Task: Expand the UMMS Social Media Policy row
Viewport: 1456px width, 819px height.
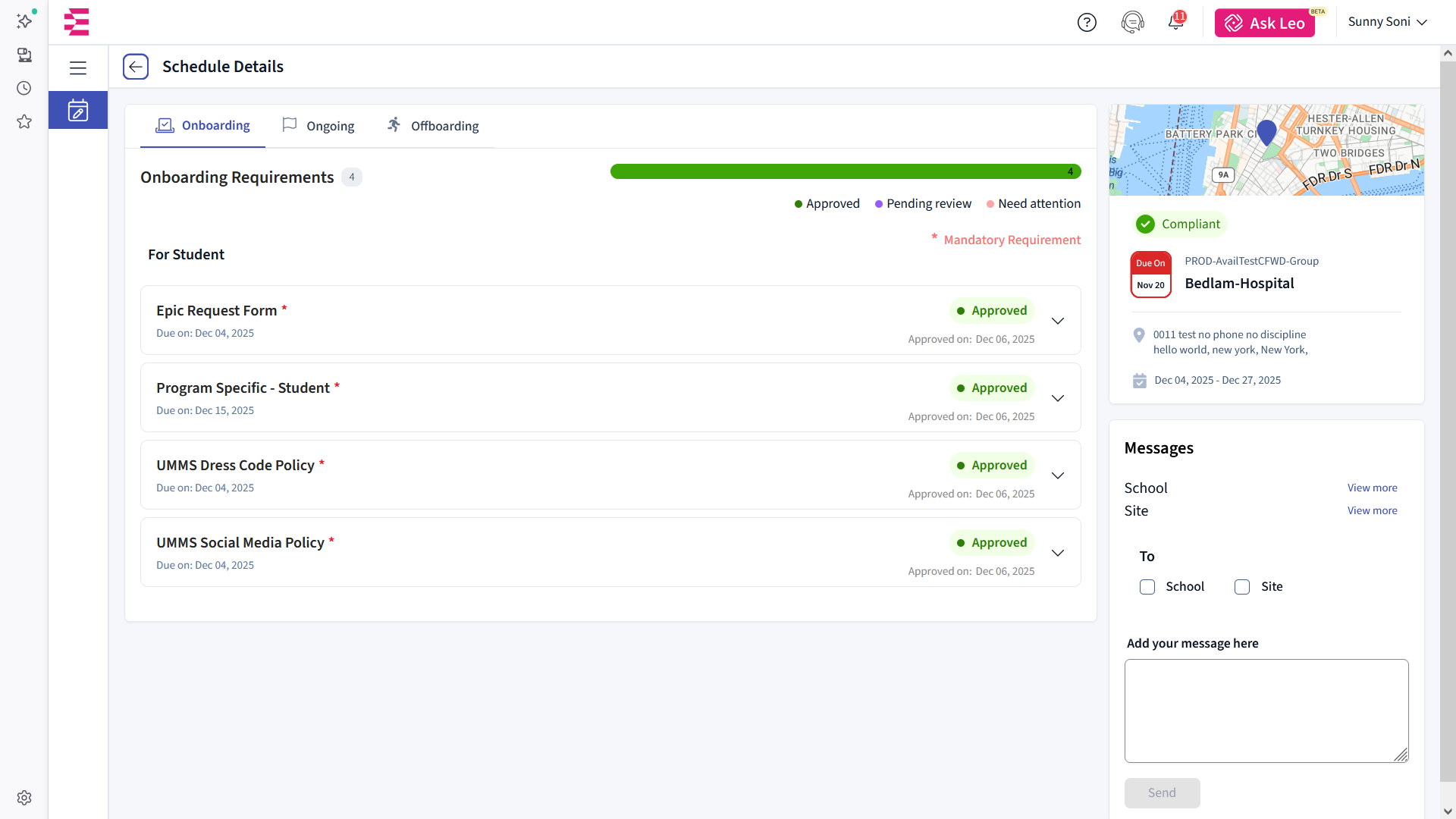Action: point(1058,553)
